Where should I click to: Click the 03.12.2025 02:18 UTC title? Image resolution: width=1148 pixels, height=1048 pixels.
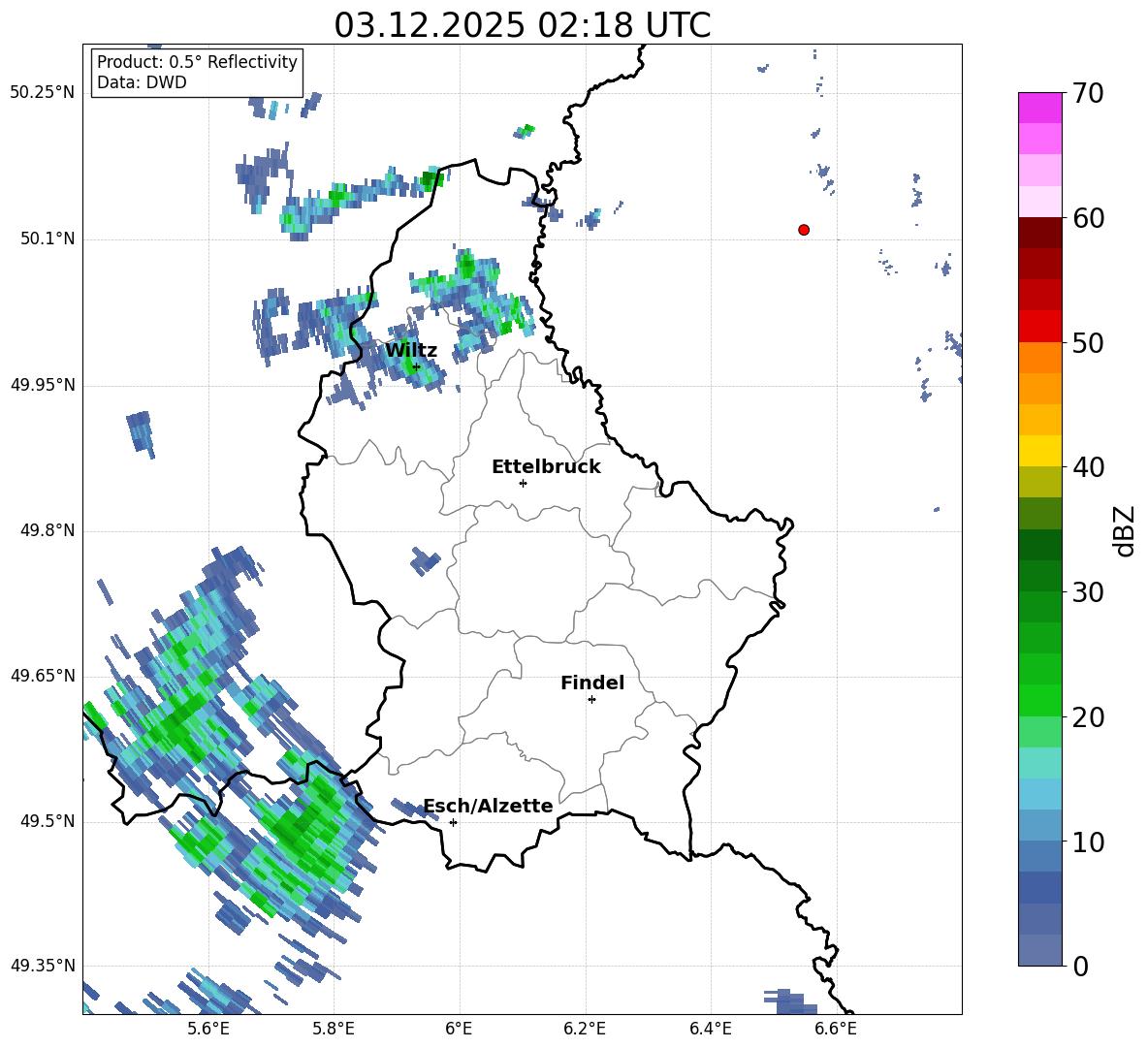[x=522, y=25]
